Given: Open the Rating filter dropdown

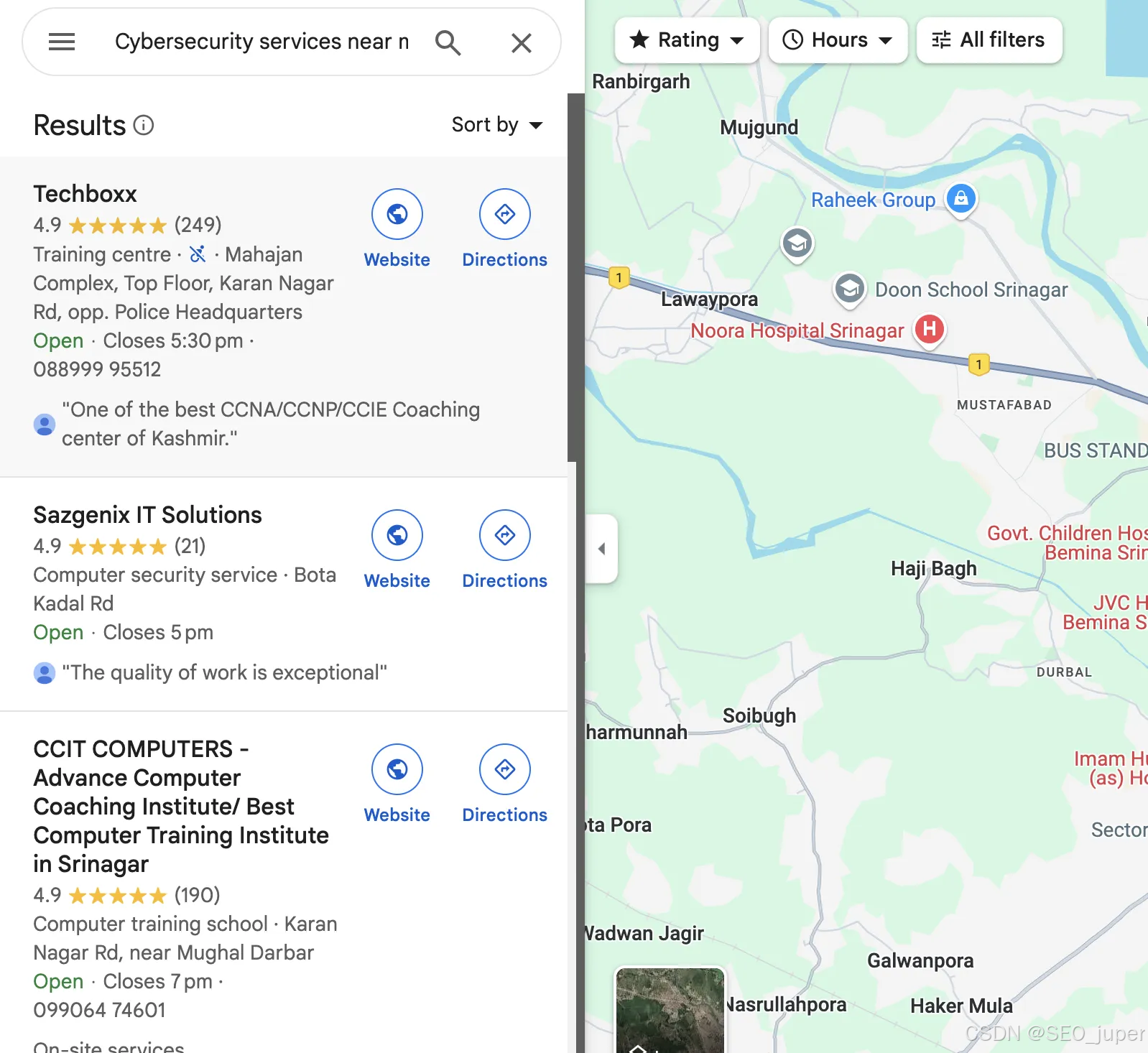Looking at the screenshot, I should (x=688, y=40).
